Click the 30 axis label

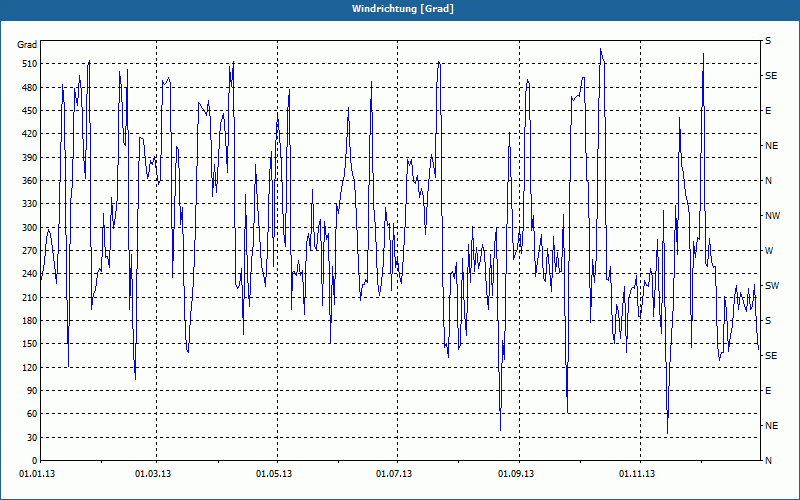(32, 437)
